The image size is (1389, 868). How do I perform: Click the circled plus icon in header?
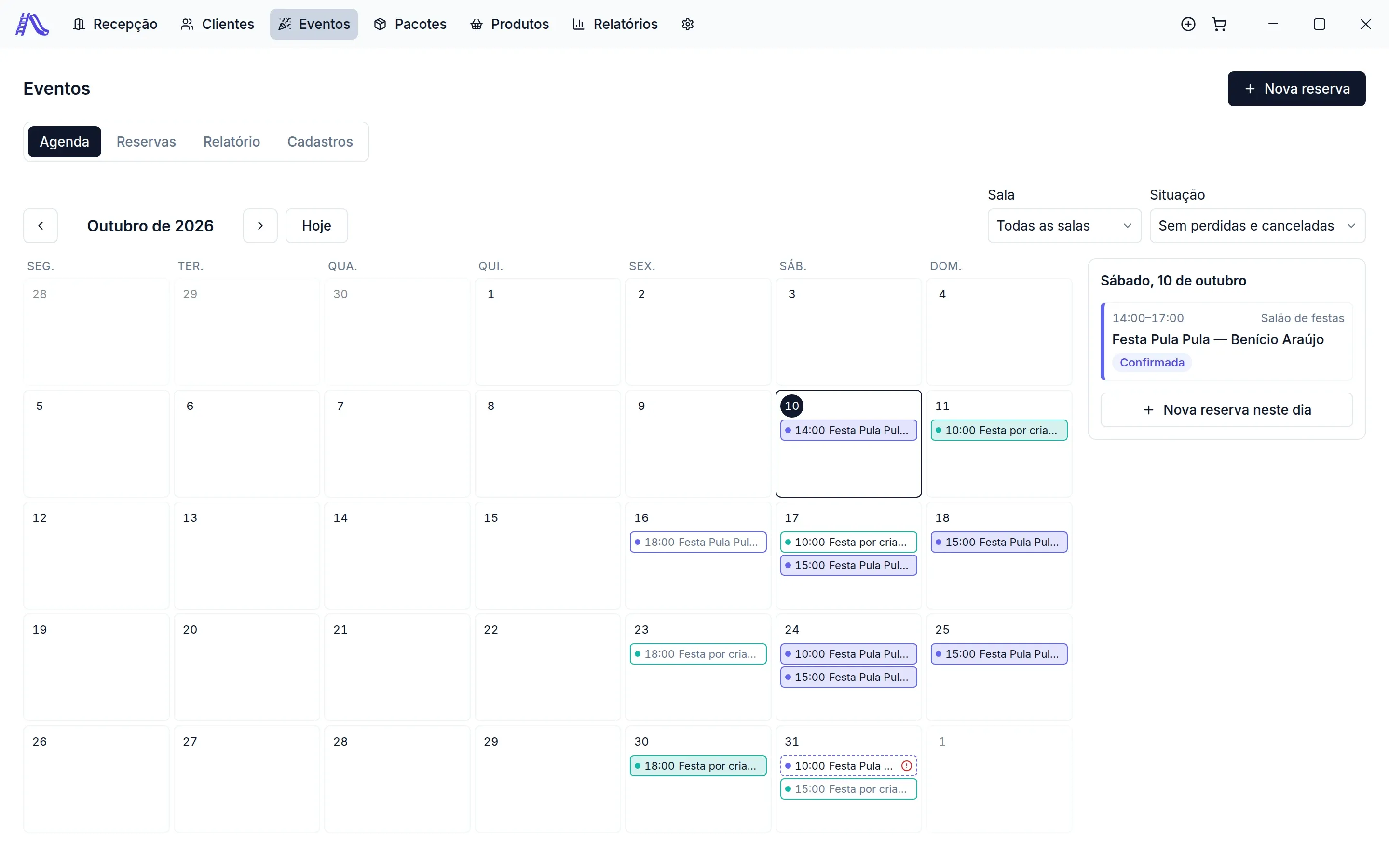[x=1188, y=24]
